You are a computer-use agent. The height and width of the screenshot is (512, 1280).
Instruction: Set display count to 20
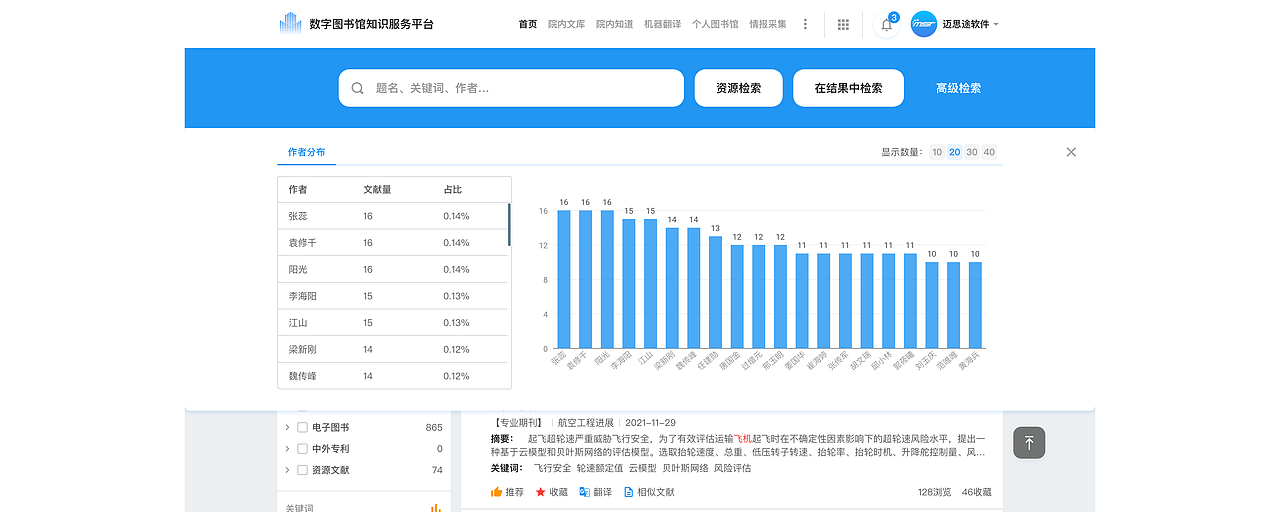[x=954, y=152]
